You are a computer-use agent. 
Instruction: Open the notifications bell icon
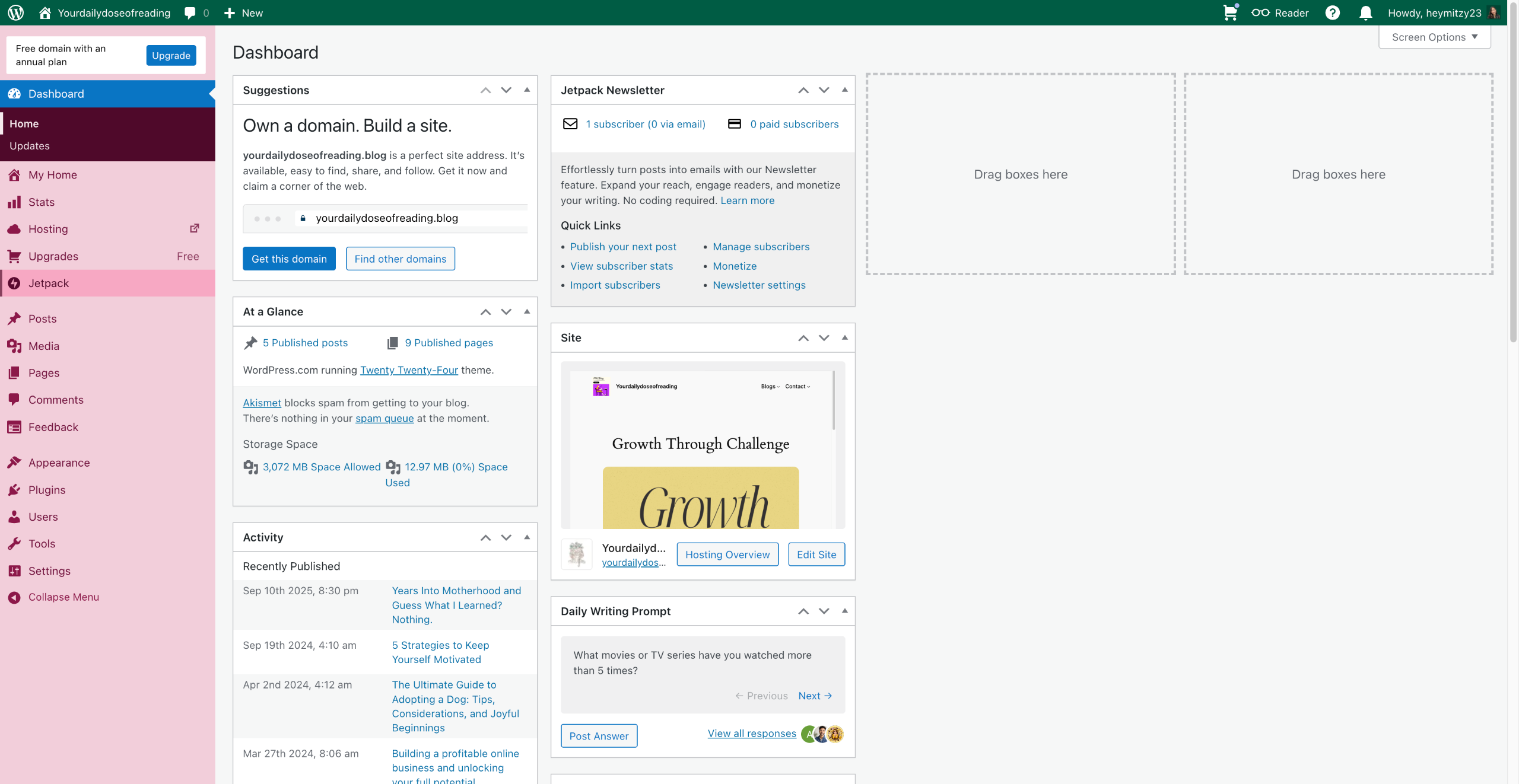point(1365,12)
